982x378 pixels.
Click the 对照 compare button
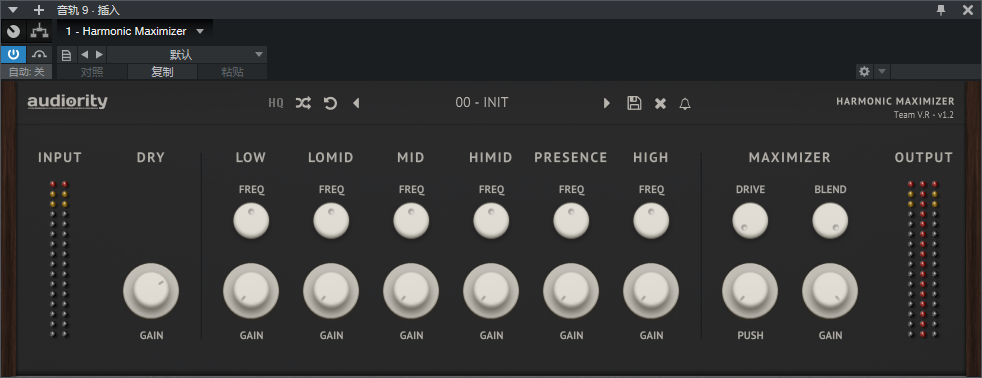pos(92,72)
